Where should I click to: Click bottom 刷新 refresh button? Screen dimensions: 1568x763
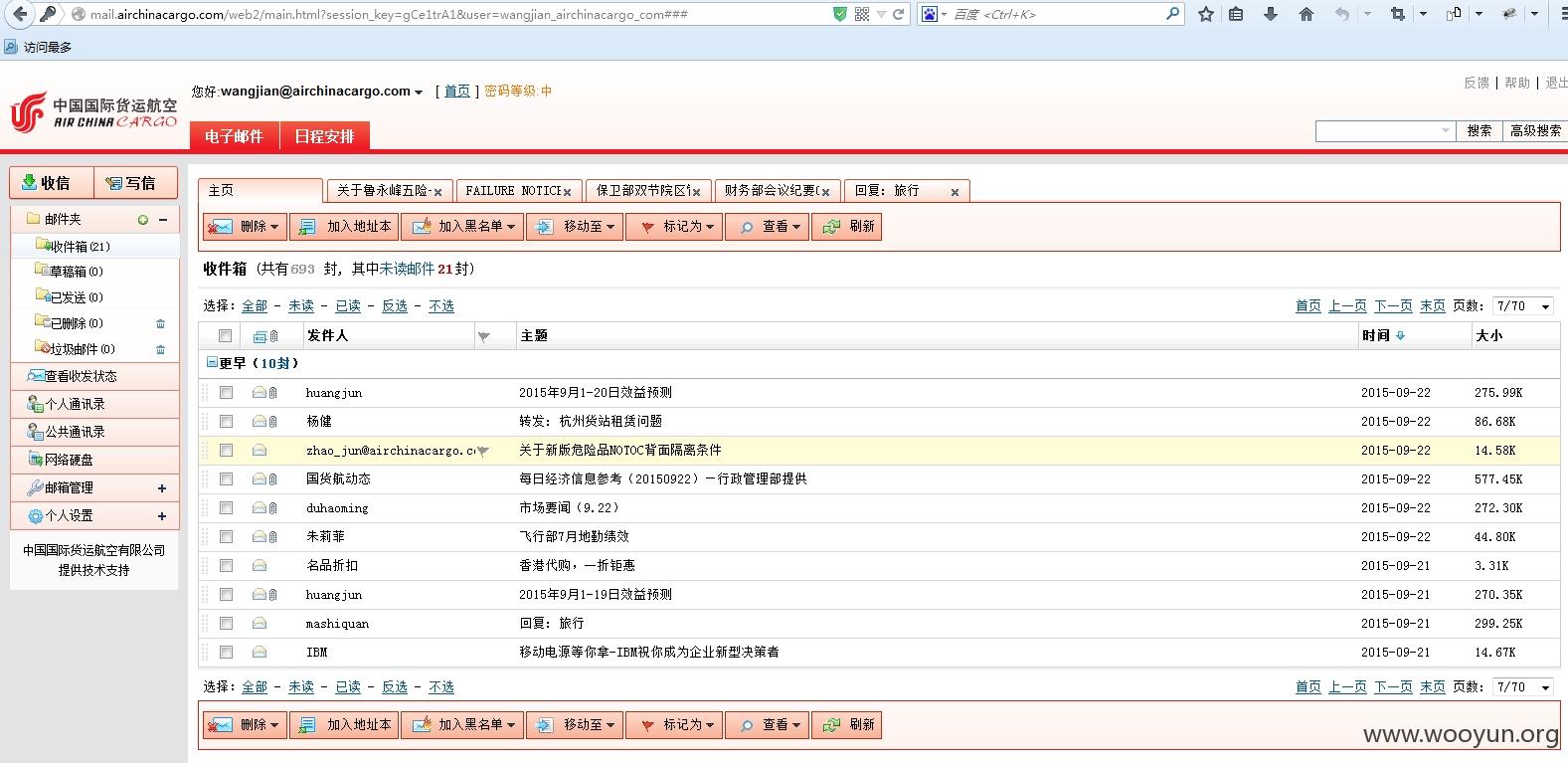coord(848,725)
